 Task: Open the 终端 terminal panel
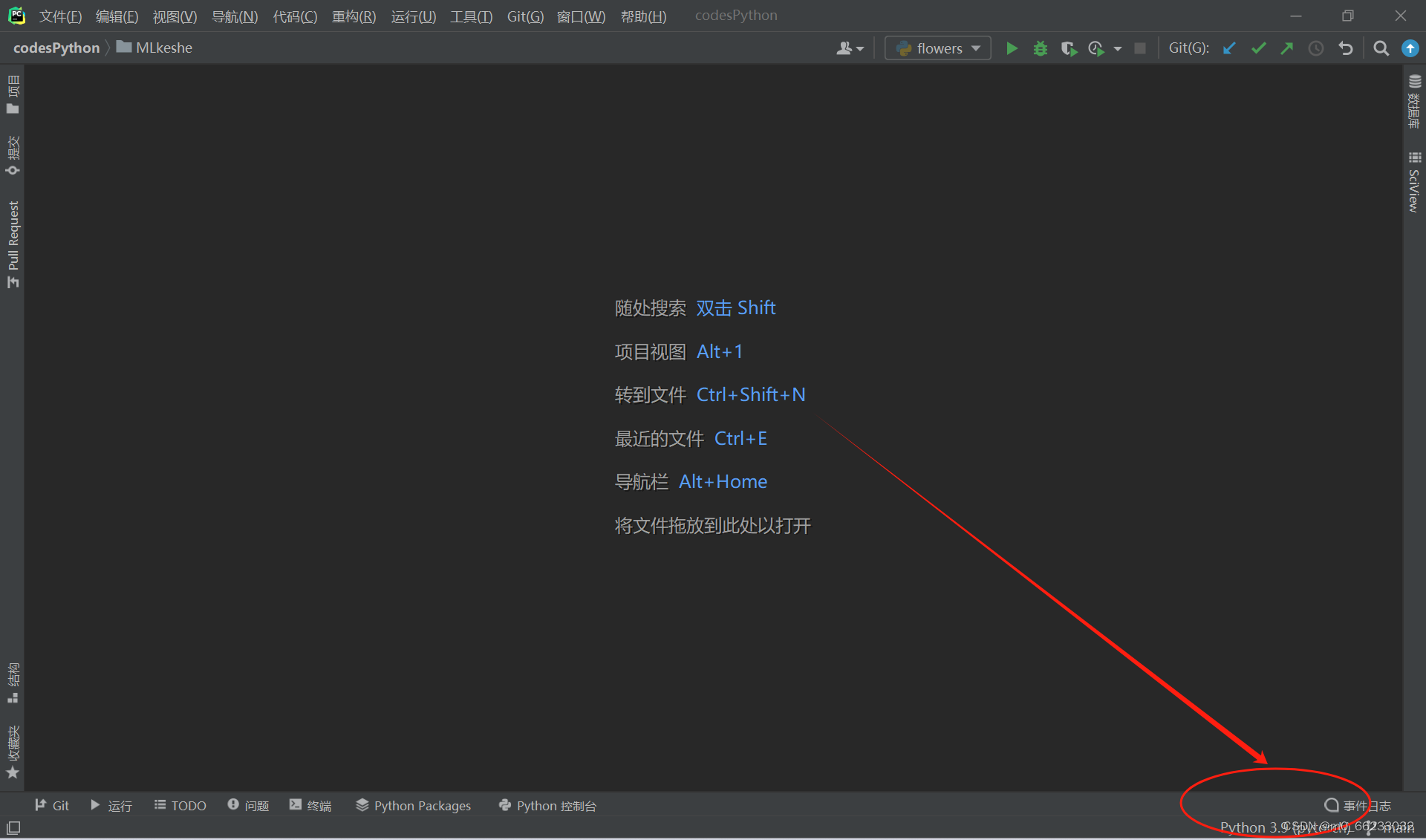(x=310, y=805)
